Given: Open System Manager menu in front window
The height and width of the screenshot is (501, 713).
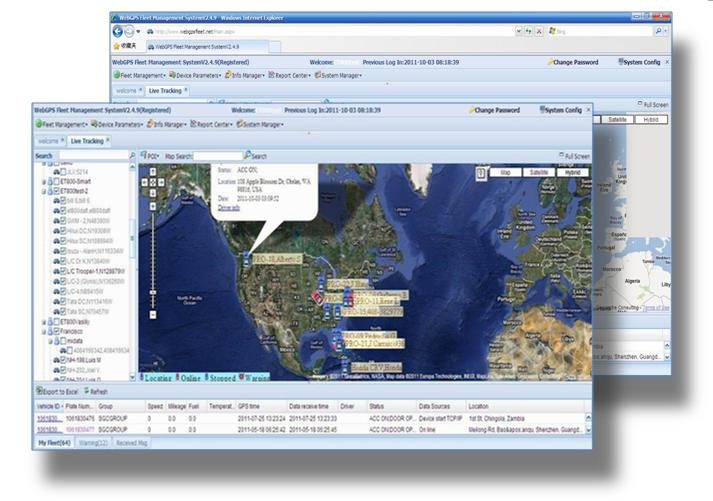Looking at the screenshot, I should [260, 124].
